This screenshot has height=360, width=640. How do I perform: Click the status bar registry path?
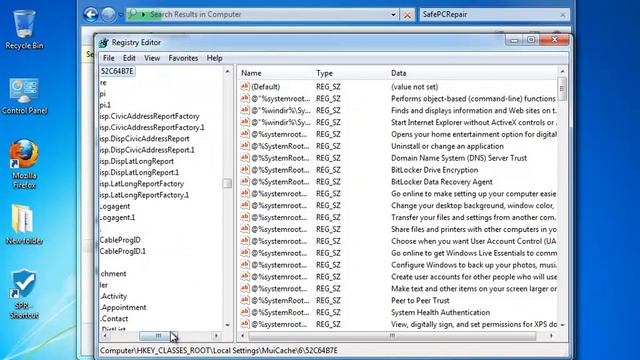(x=219, y=350)
